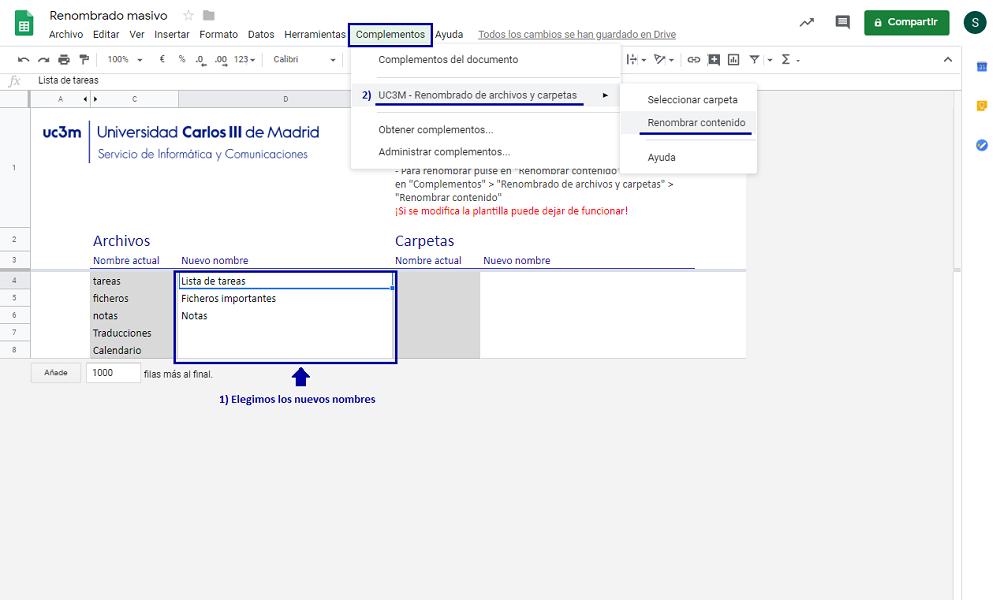Open the Herramientas menu

pos(314,34)
